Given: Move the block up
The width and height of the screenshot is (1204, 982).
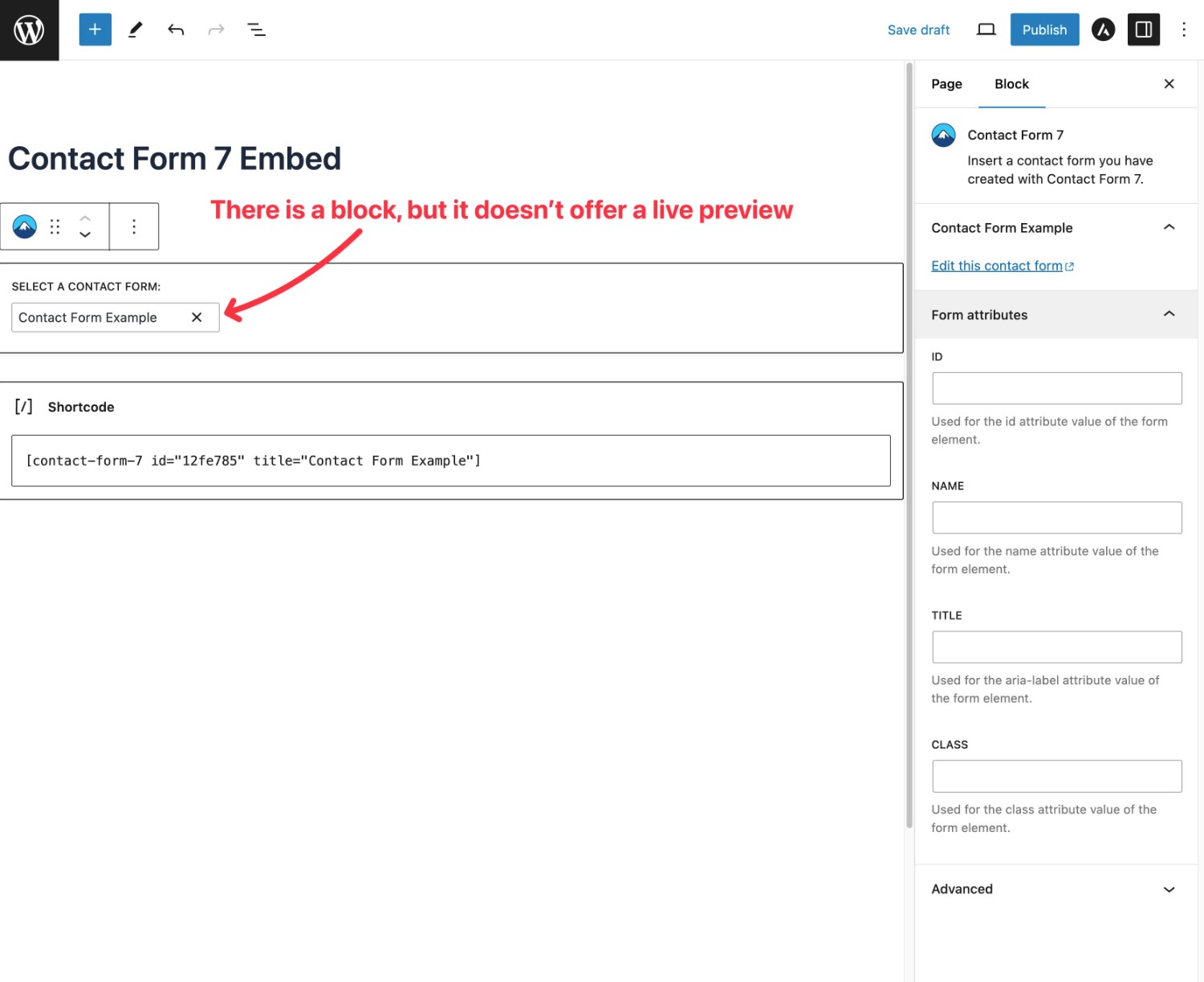Looking at the screenshot, I should coord(85,218).
